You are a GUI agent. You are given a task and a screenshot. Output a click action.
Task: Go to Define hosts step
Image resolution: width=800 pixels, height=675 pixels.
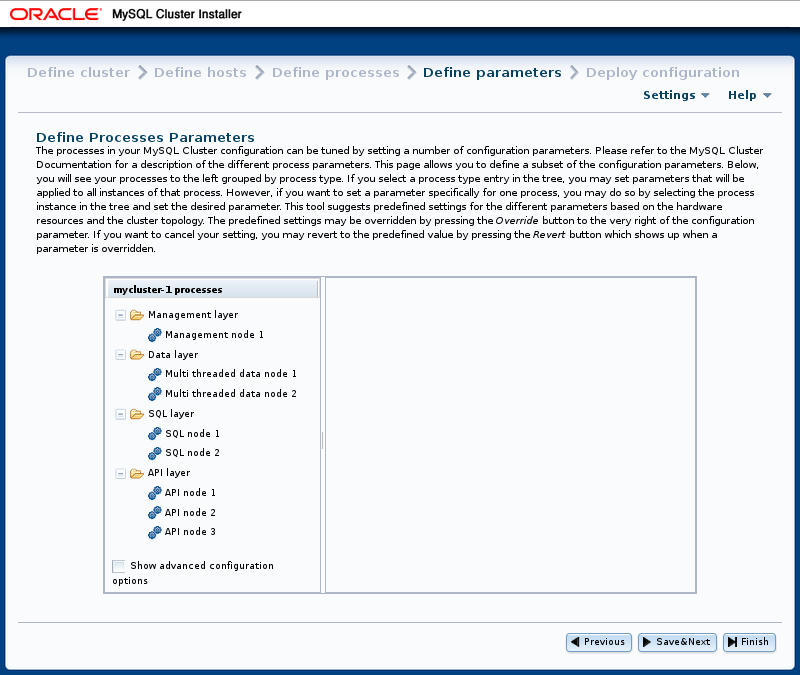pyautogui.click(x=200, y=72)
